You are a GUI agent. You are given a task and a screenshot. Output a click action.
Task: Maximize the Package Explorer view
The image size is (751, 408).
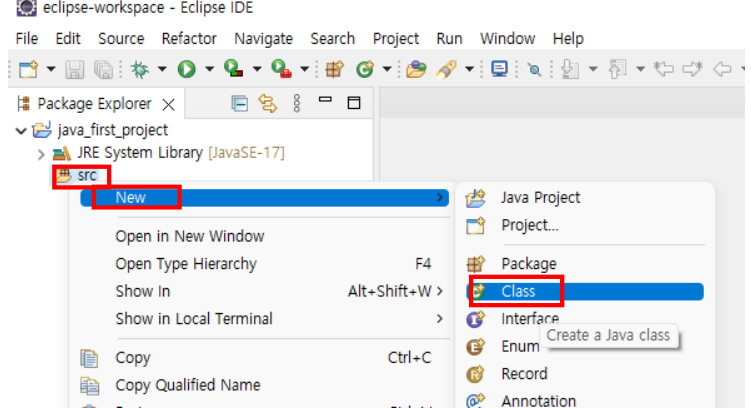point(354,102)
